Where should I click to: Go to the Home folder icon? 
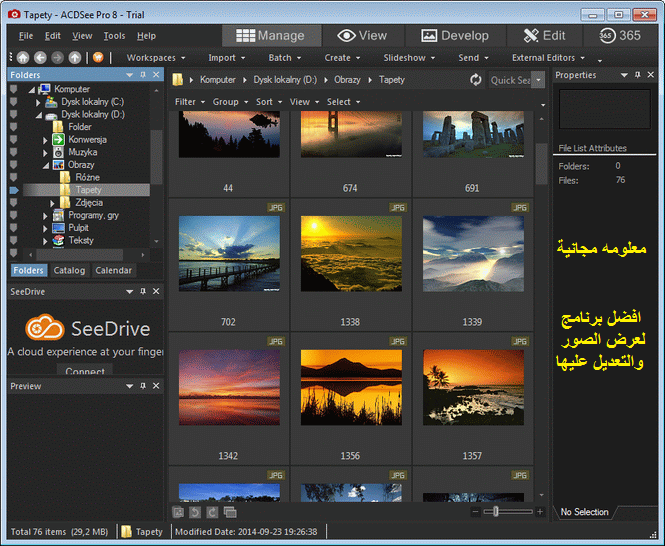pos(23,57)
